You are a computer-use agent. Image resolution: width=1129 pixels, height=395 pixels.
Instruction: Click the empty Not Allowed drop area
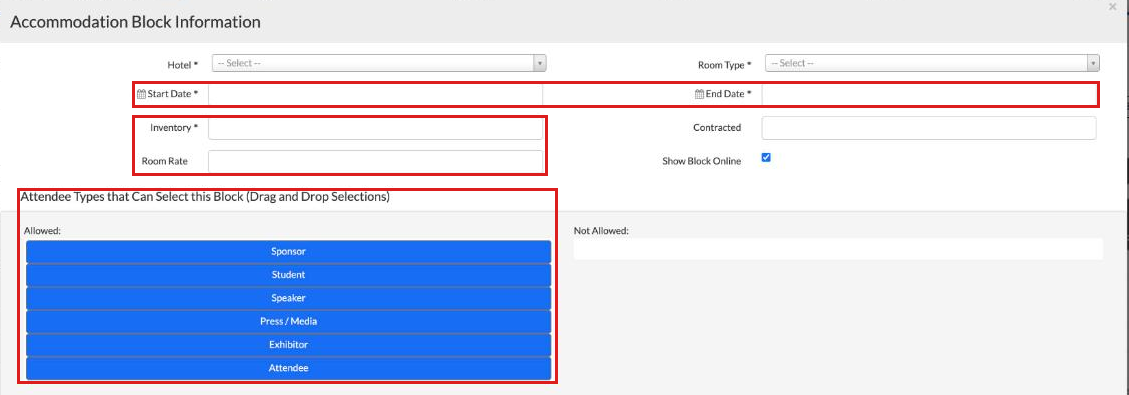pos(838,249)
